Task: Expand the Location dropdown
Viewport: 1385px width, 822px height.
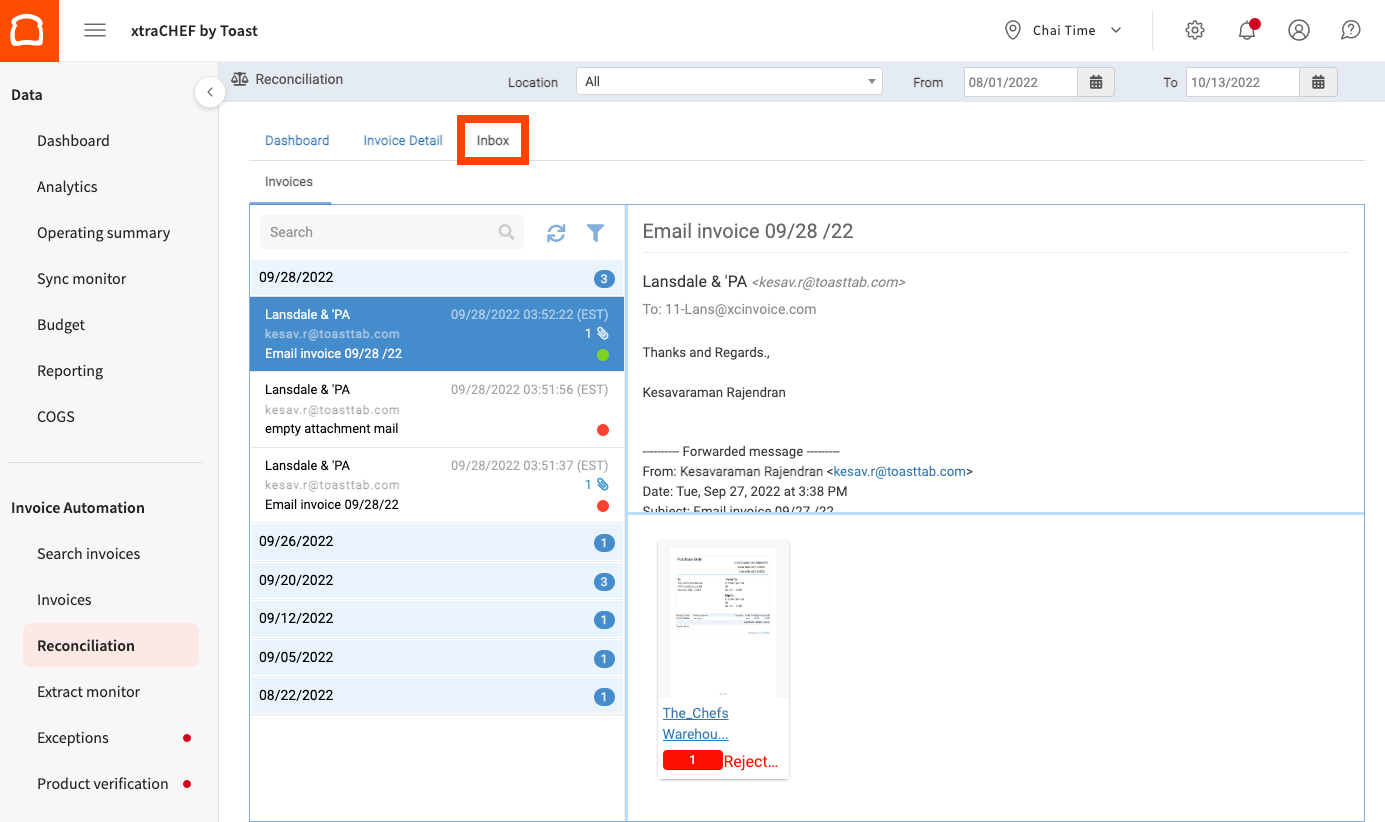Action: coord(729,82)
